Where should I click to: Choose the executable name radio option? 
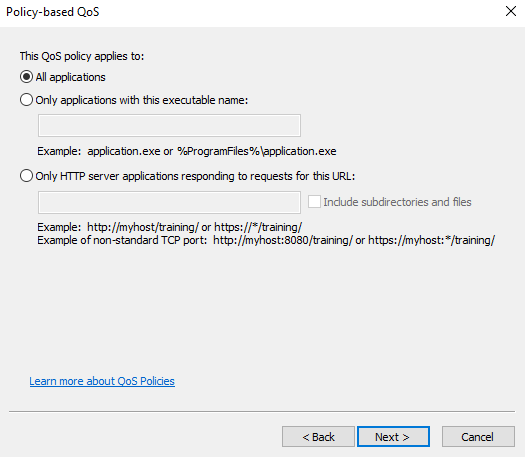[x=26, y=100]
